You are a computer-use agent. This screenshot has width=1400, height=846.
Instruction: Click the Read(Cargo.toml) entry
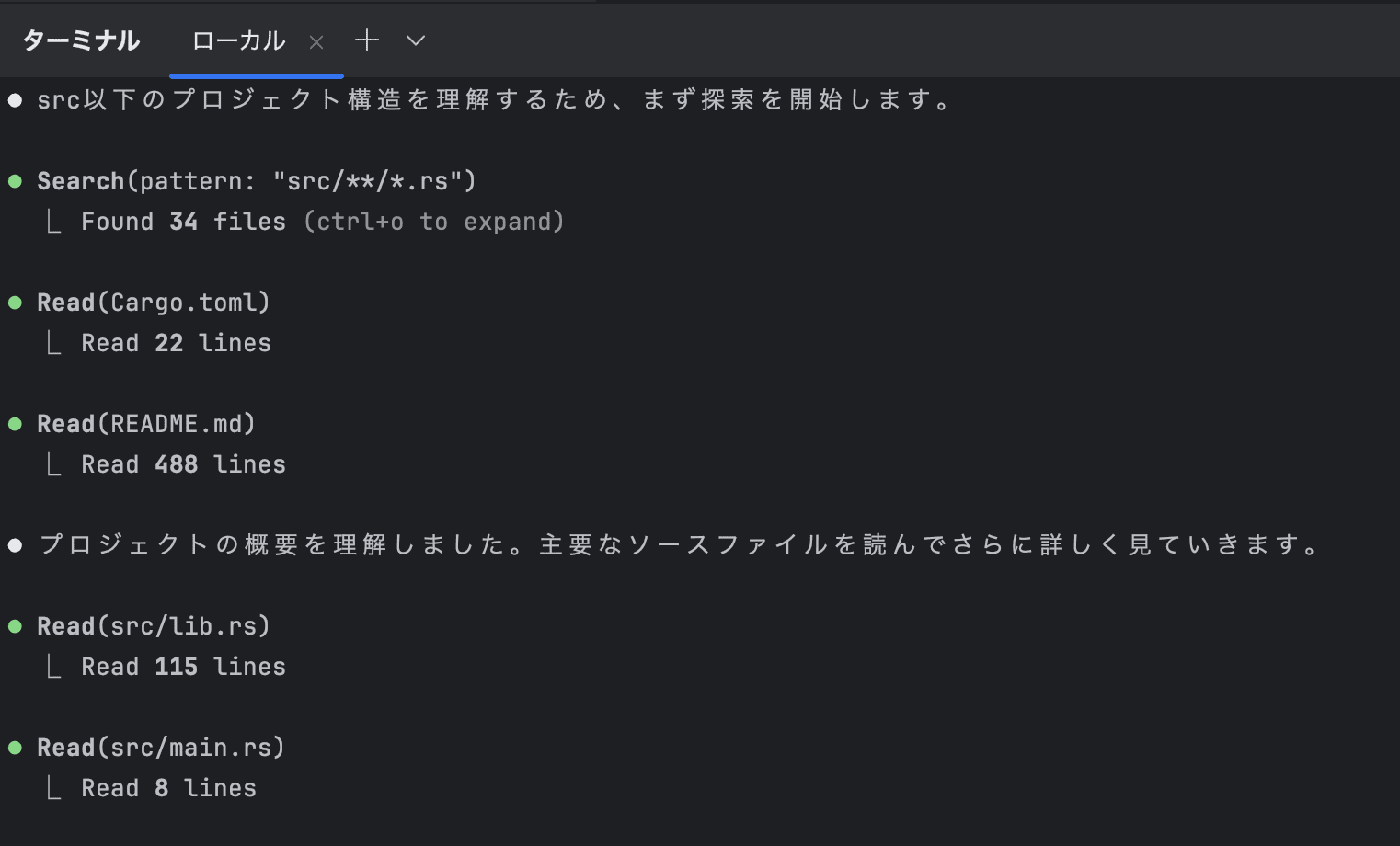point(154,303)
